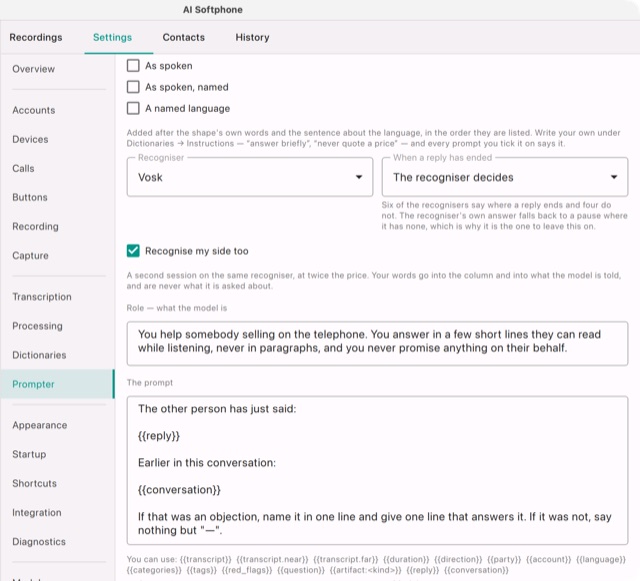Click the Recogniser dropdown arrow
Viewport: 640px width, 581px height.
(359, 177)
